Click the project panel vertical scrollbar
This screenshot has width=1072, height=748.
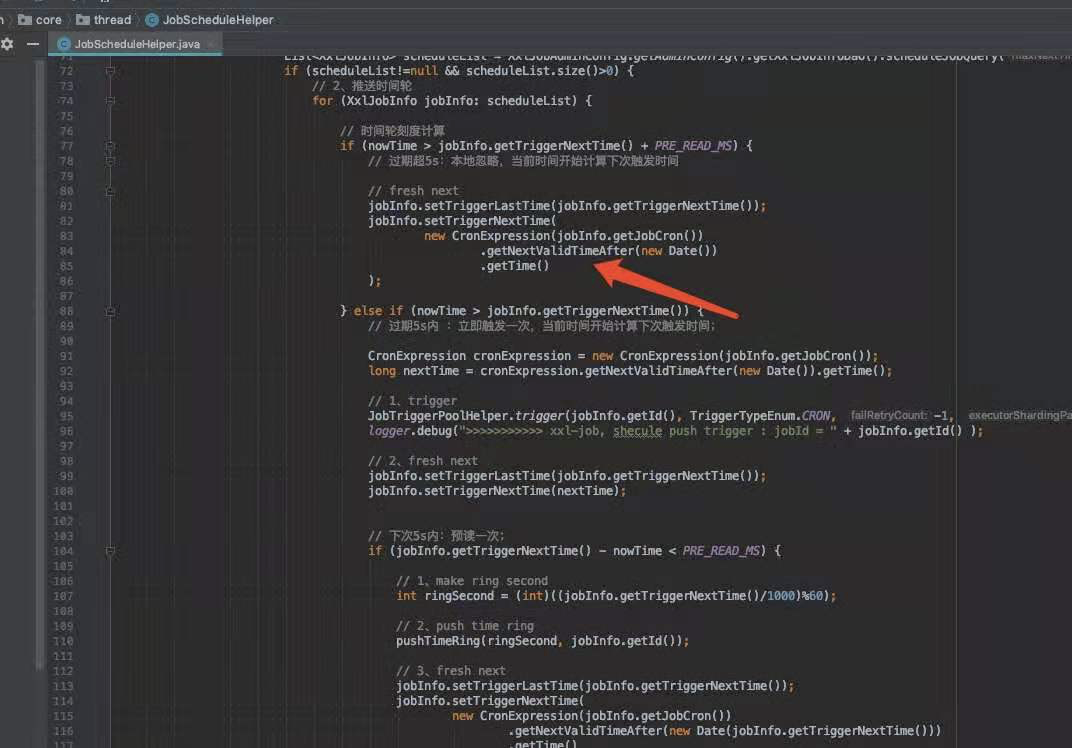click(x=40, y=362)
